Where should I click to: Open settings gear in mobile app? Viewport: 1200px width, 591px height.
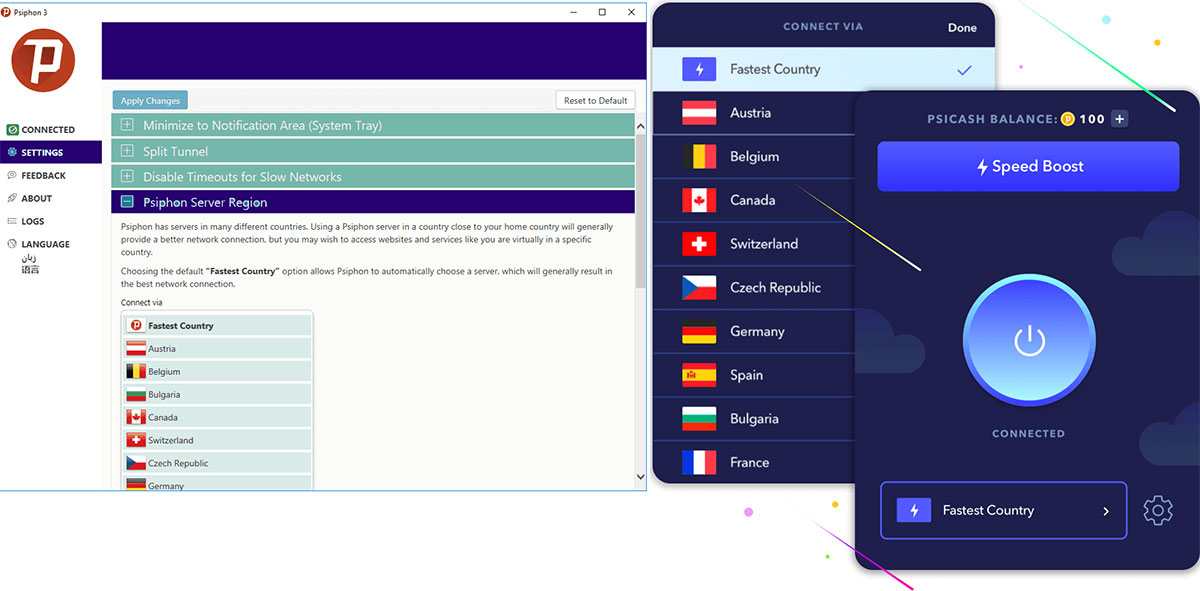pos(1157,511)
